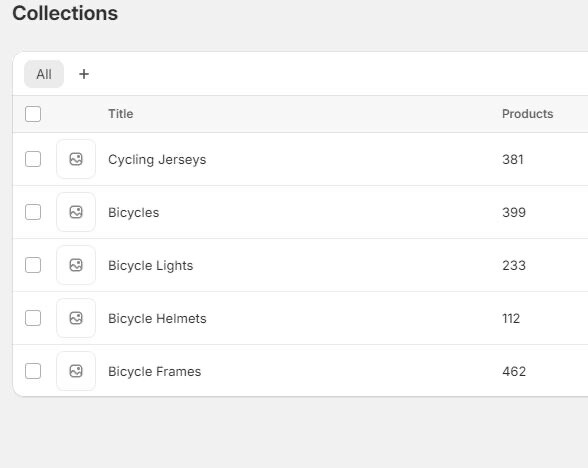
Task: Open the Bicycles collection
Action: (x=134, y=213)
